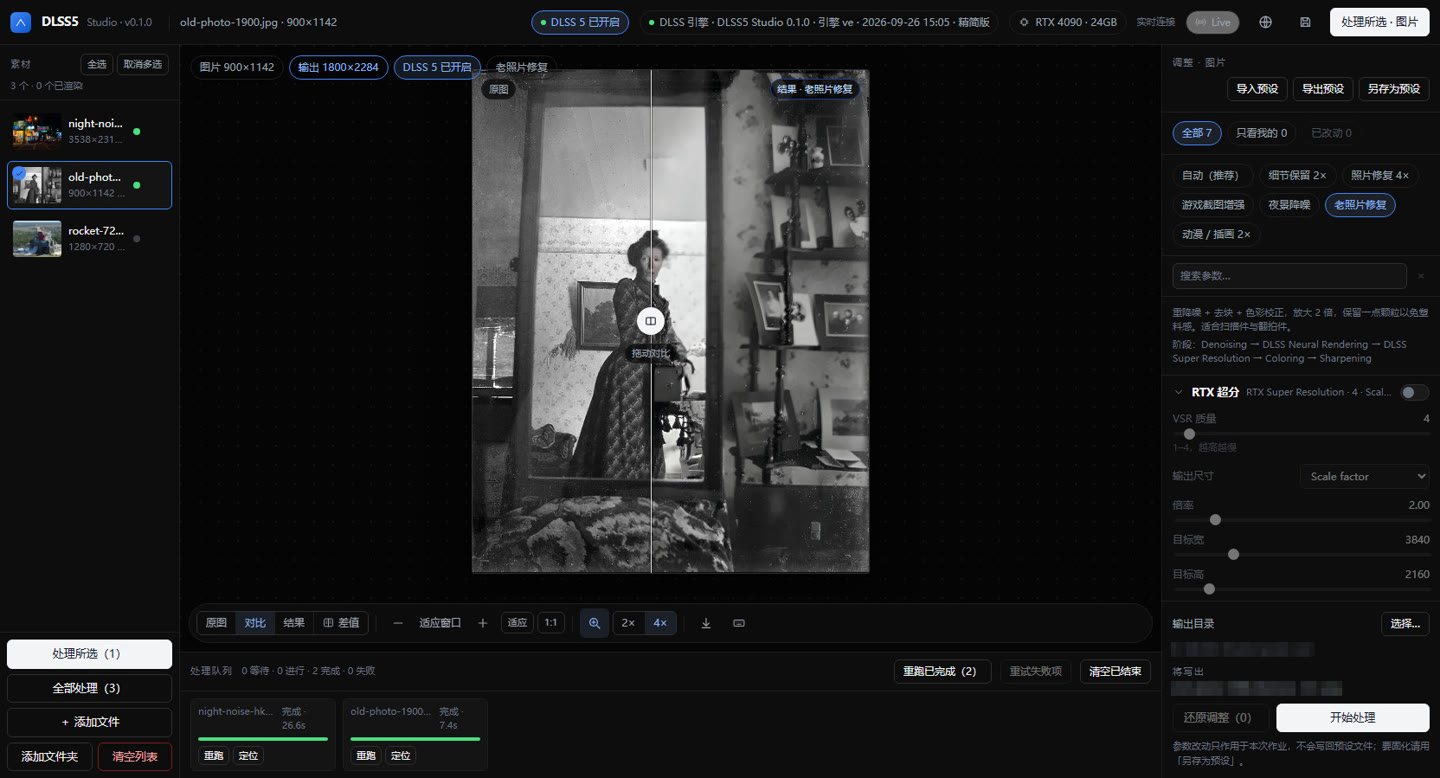Toggle the DLSS 5 已开启 pill in header
Viewport: 1440px width, 778px height.
(x=580, y=22)
